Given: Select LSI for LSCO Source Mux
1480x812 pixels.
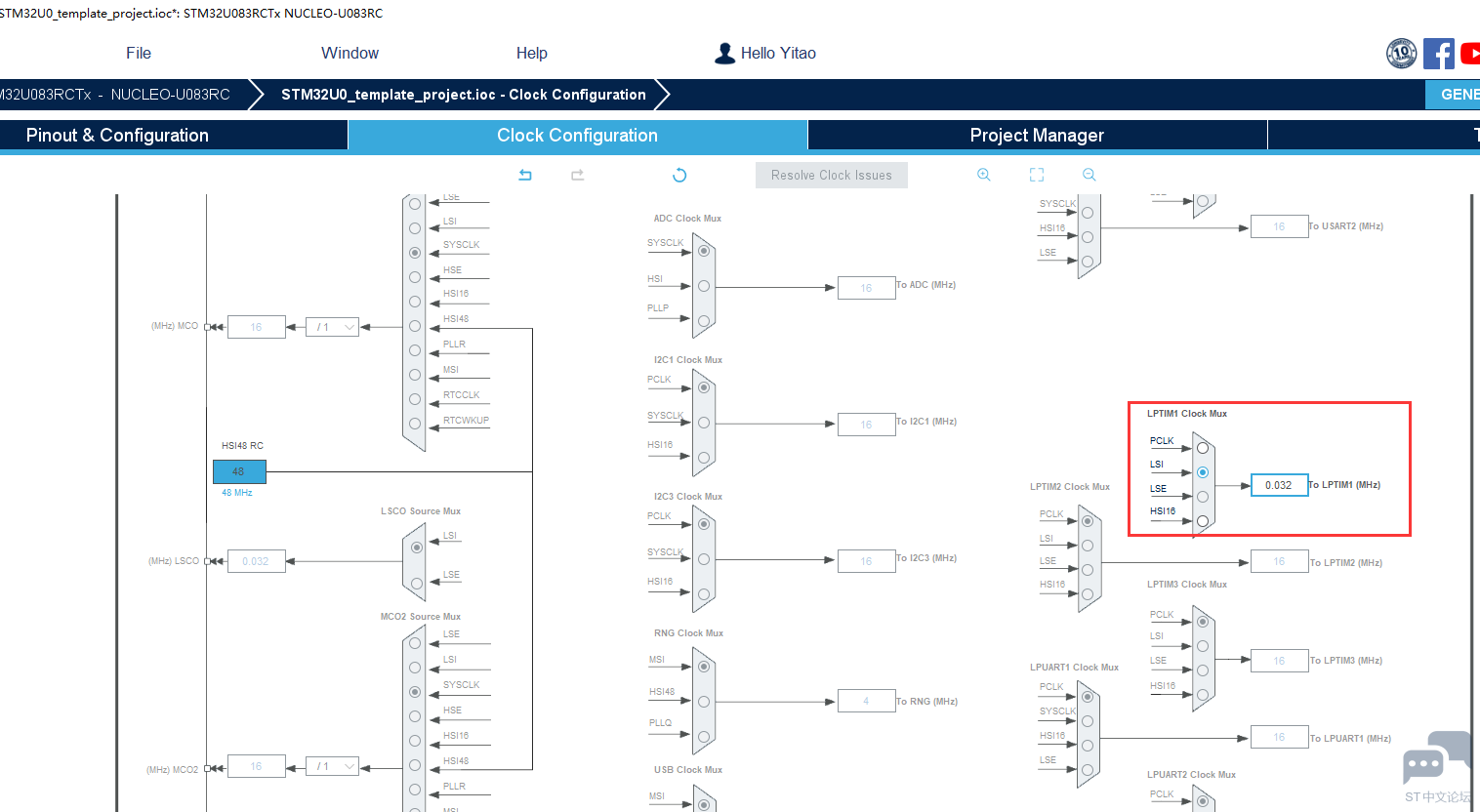Looking at the screenshot, I should tap(417, 548).
